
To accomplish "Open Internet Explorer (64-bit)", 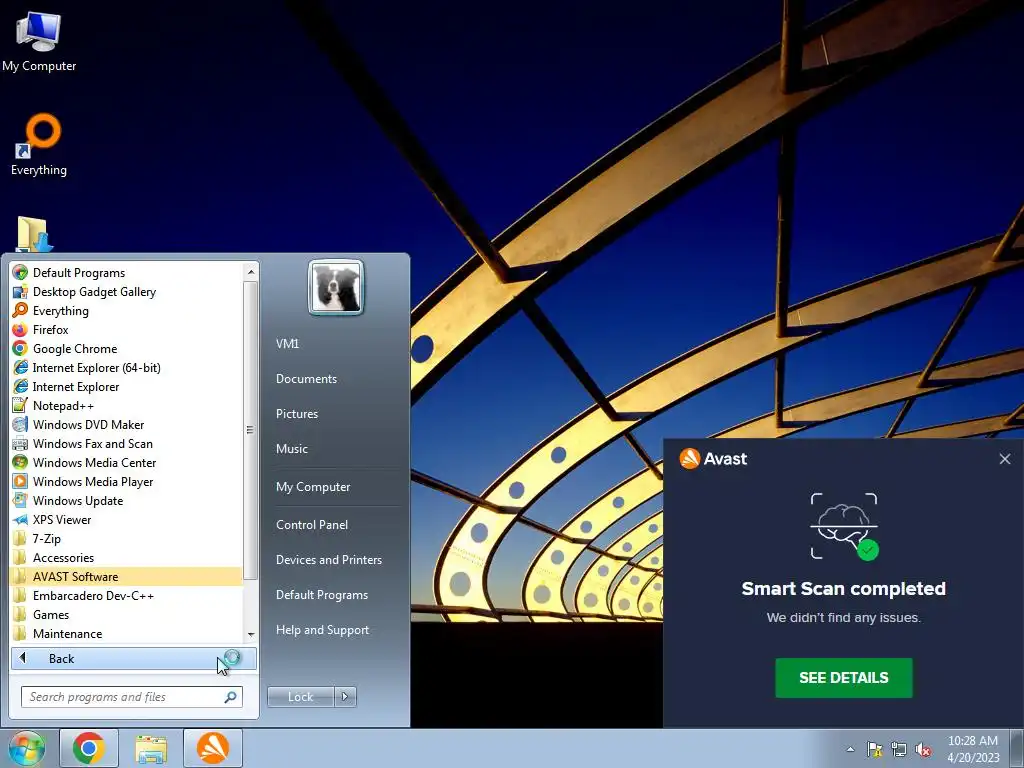I will click(127, 368).
